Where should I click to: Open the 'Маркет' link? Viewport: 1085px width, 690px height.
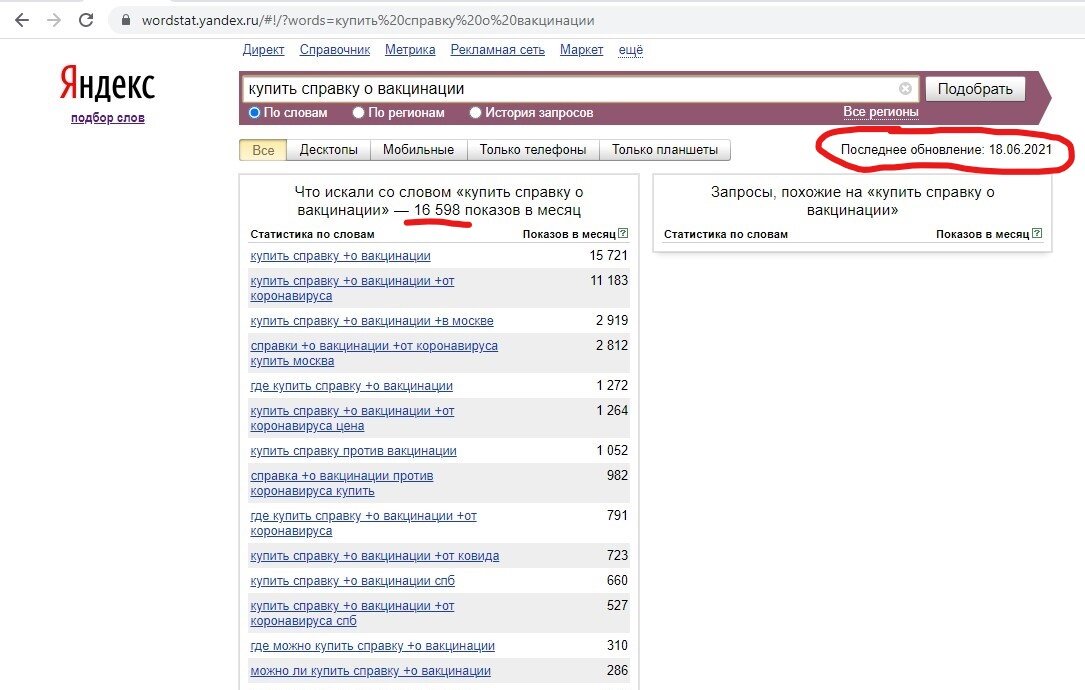coord(581,50)
